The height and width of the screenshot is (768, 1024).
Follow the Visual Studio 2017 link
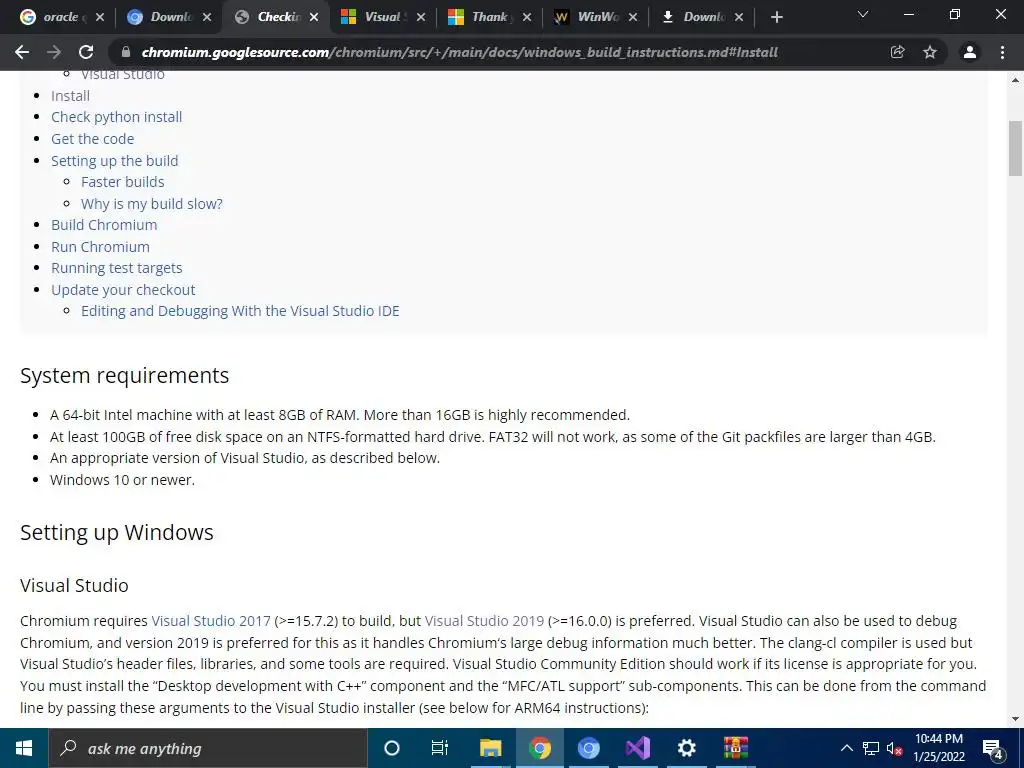click(x=211, y=620)
